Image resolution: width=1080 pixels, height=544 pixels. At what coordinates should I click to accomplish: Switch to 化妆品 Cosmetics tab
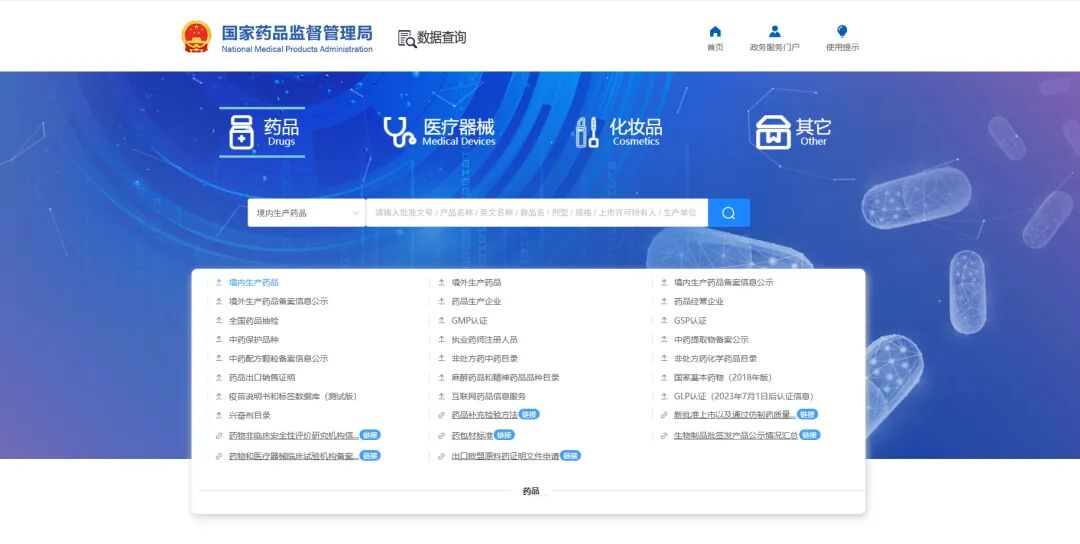pyautogui.click(x=618, y=132)
